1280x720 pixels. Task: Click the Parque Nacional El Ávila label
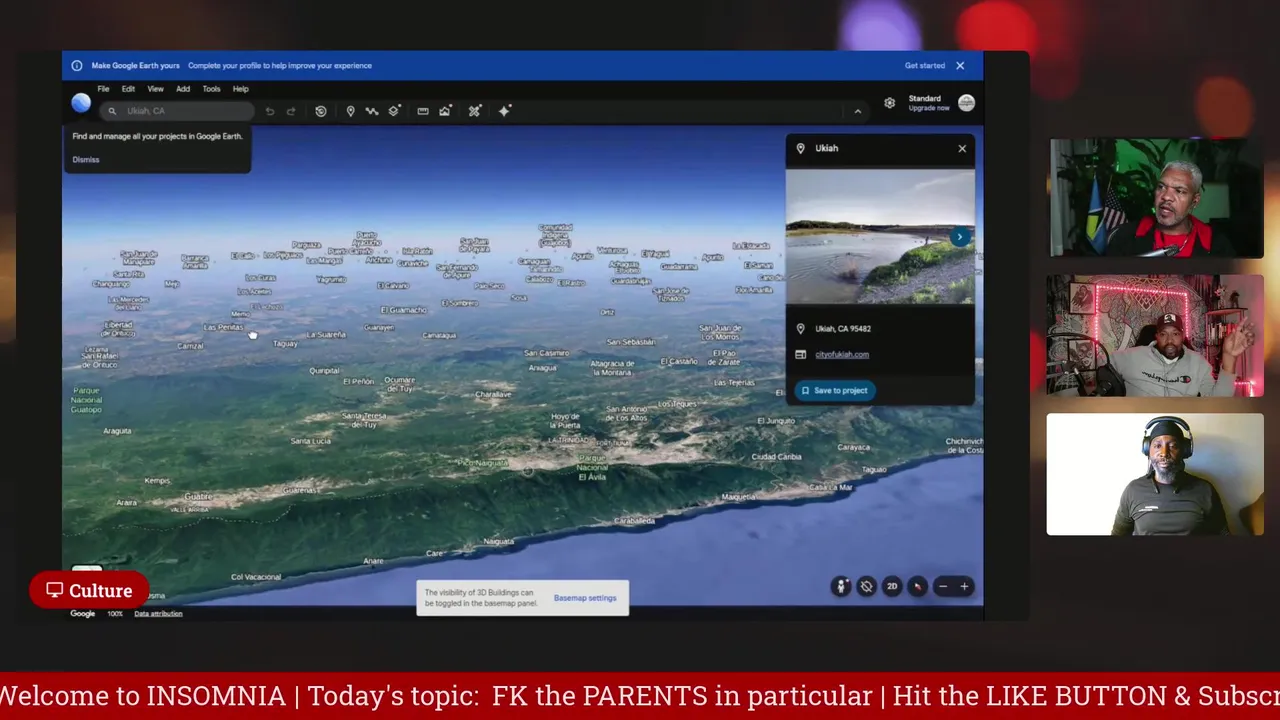click(592, 467)
